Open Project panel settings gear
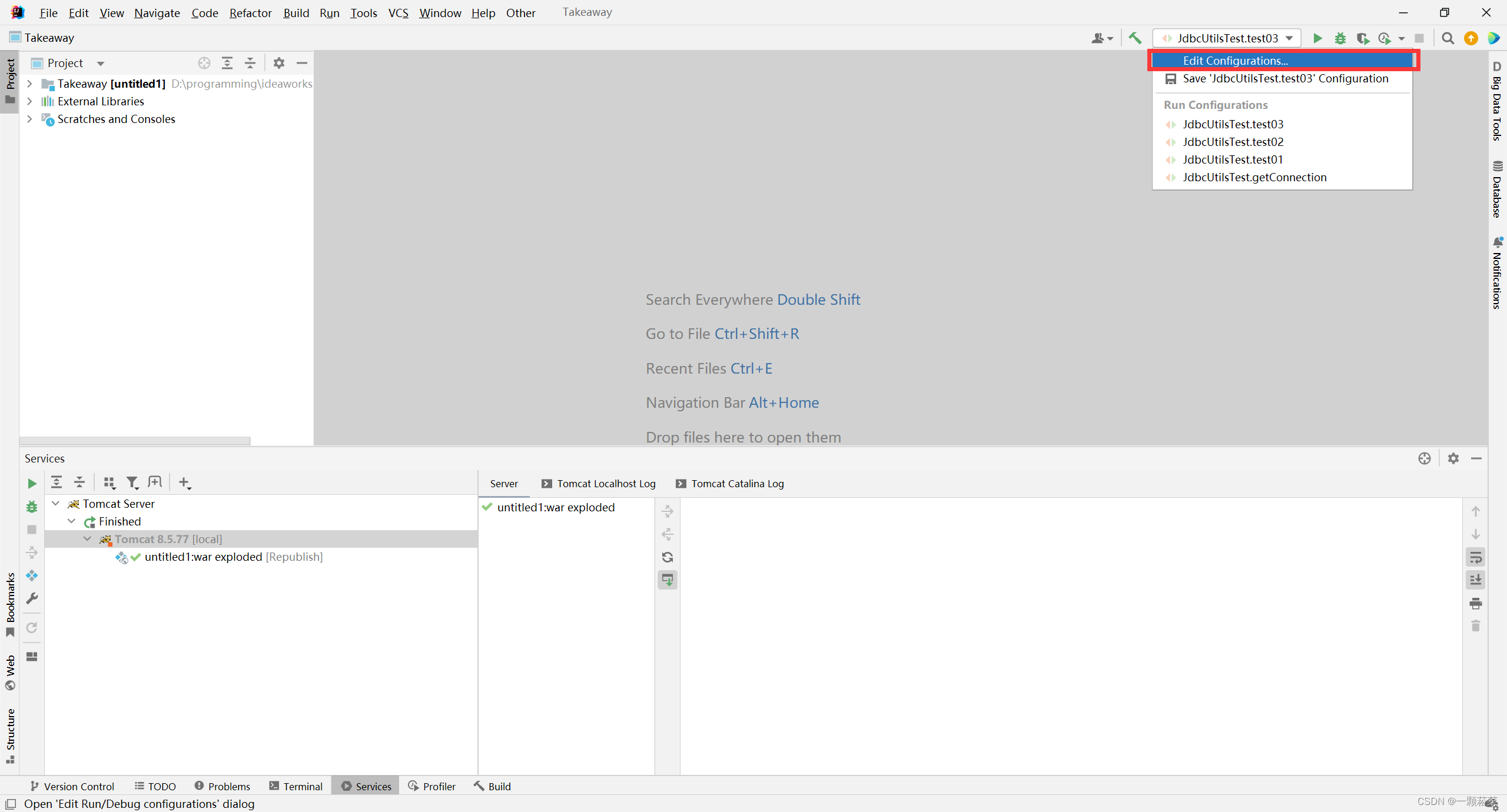The width and height of the screenshot is (1507, 812). [279, 63]
